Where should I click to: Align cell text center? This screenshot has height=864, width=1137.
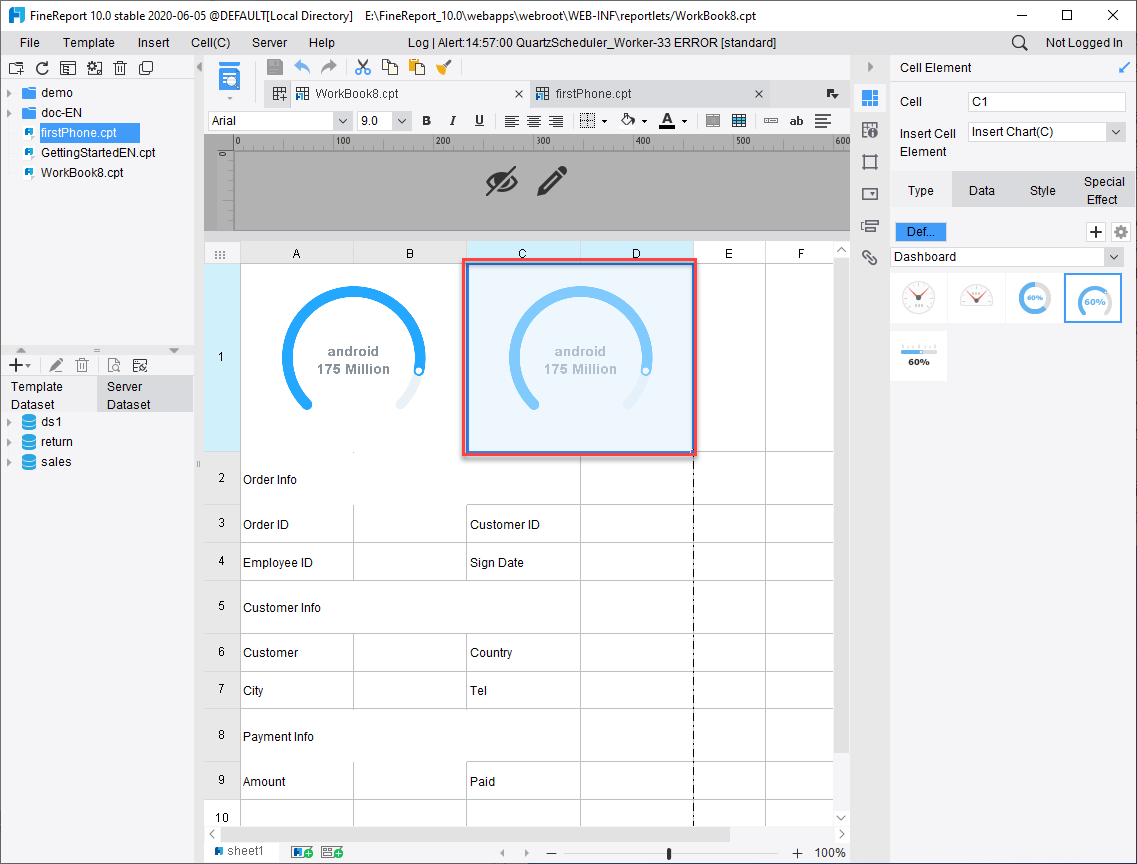tap(534, 121)
